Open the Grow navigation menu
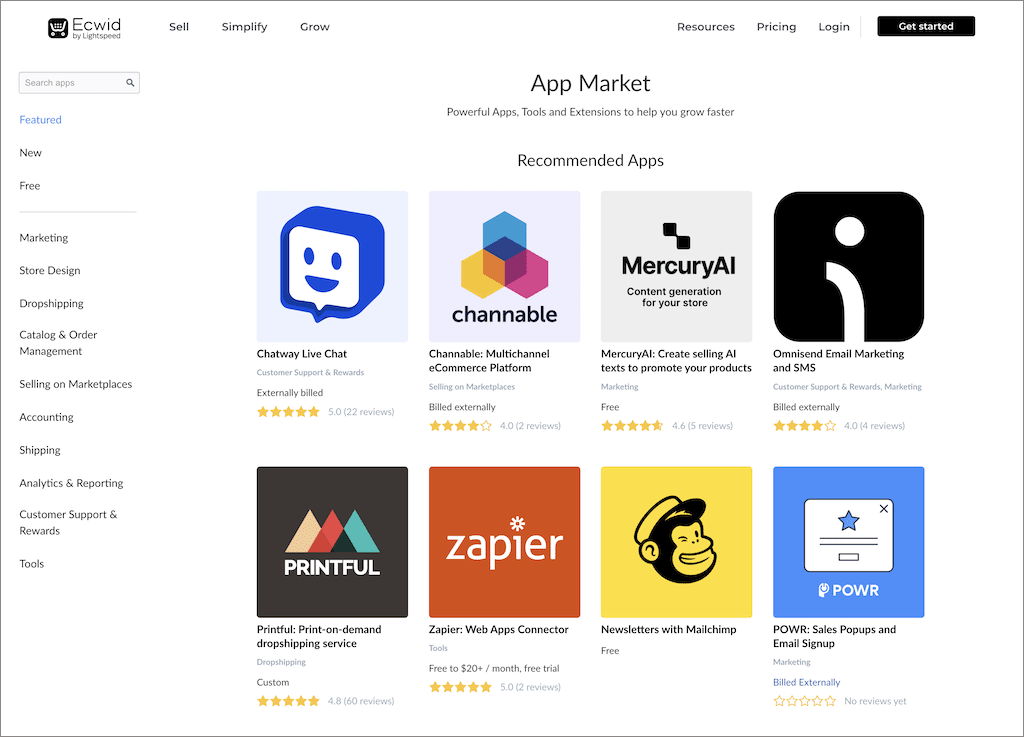This screenshot has height=737, width=1024. point(315,27)
